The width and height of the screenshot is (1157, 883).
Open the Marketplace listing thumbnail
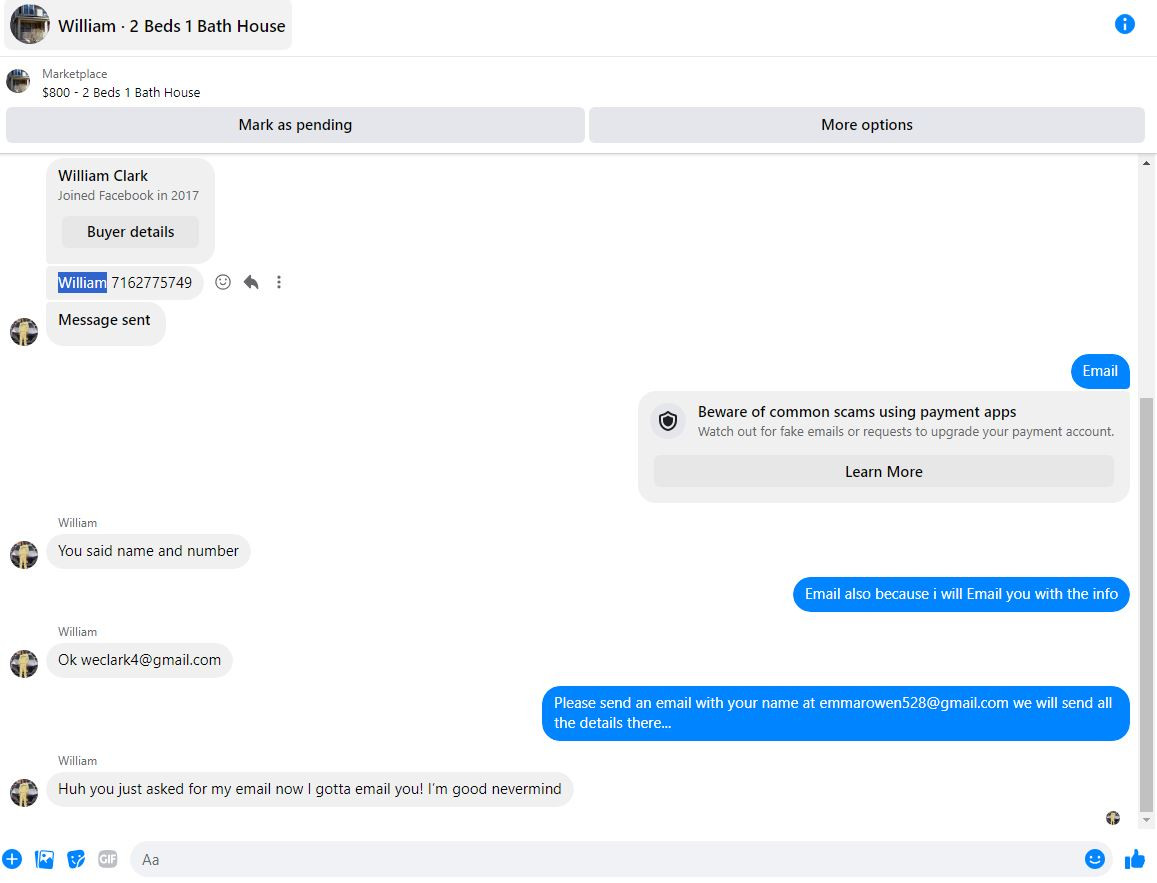click(x=18, y=81)
